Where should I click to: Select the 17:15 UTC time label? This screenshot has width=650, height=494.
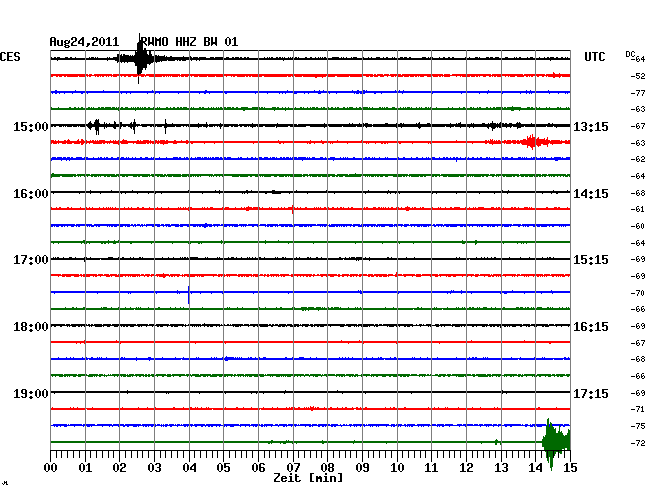pos(591,393)
